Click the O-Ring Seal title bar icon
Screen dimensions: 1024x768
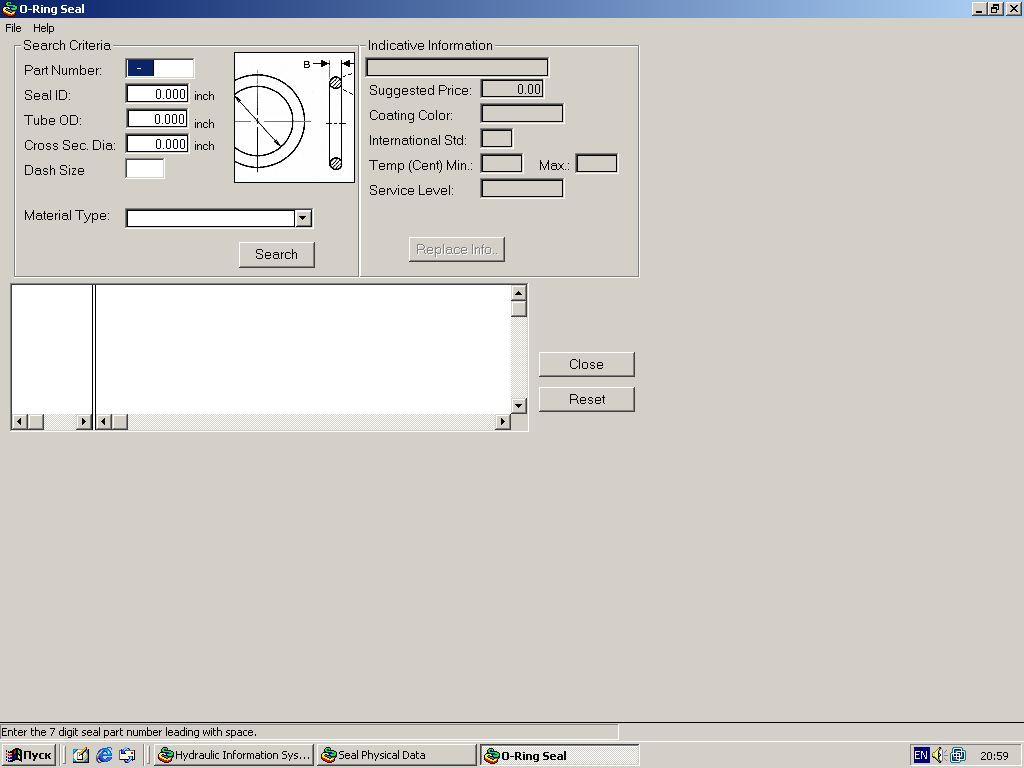pos(10,9)
